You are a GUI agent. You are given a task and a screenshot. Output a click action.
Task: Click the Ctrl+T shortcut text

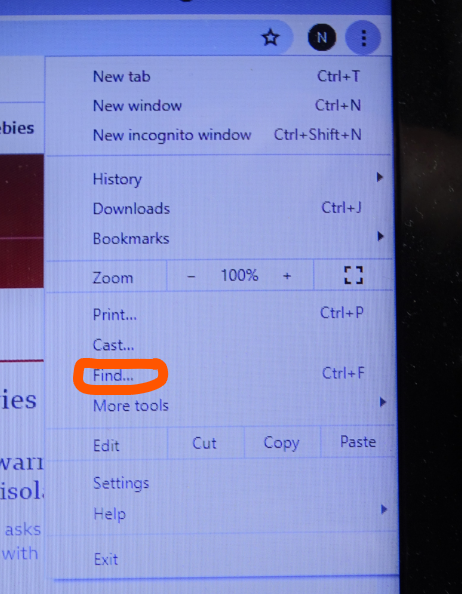[x=339, y=77]
